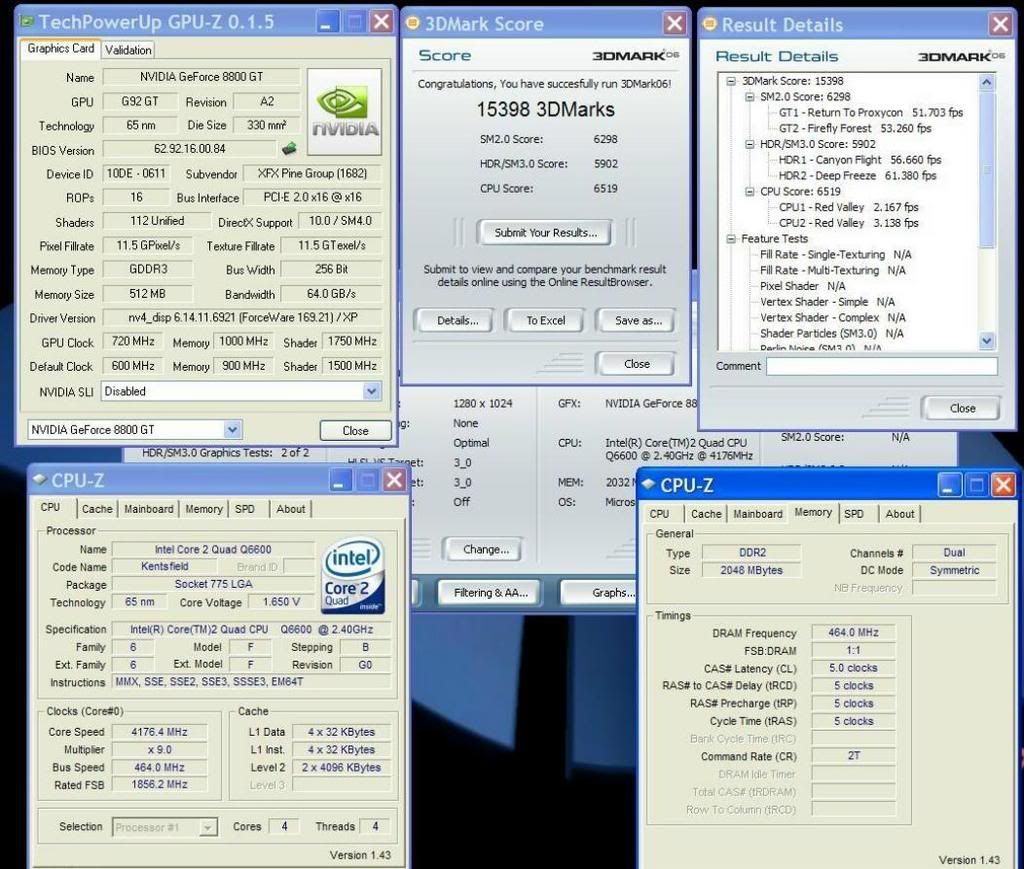This screenshot has height=869, width=1024.
Task: Collapse the Feature Tests tree node
Action: [x=731, y=239]
